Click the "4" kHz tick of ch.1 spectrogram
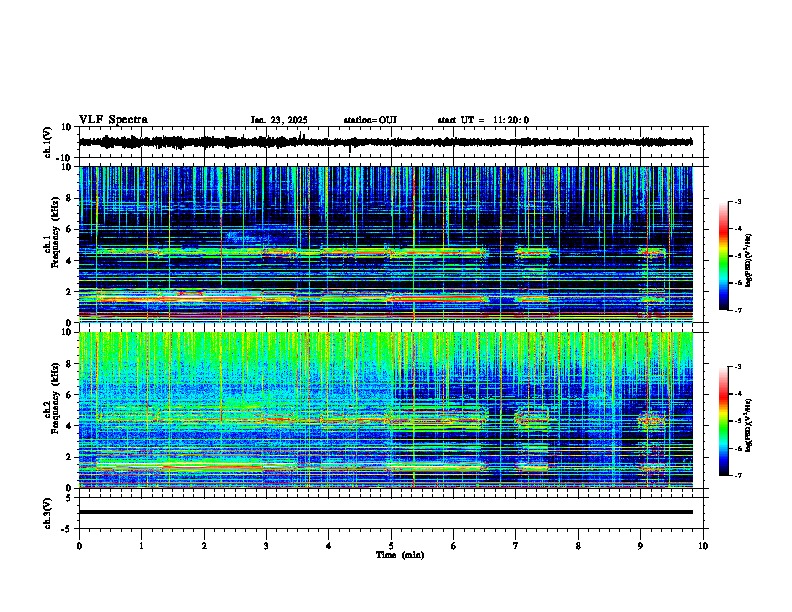Screen dimensions: 792x612 [70, 261]
